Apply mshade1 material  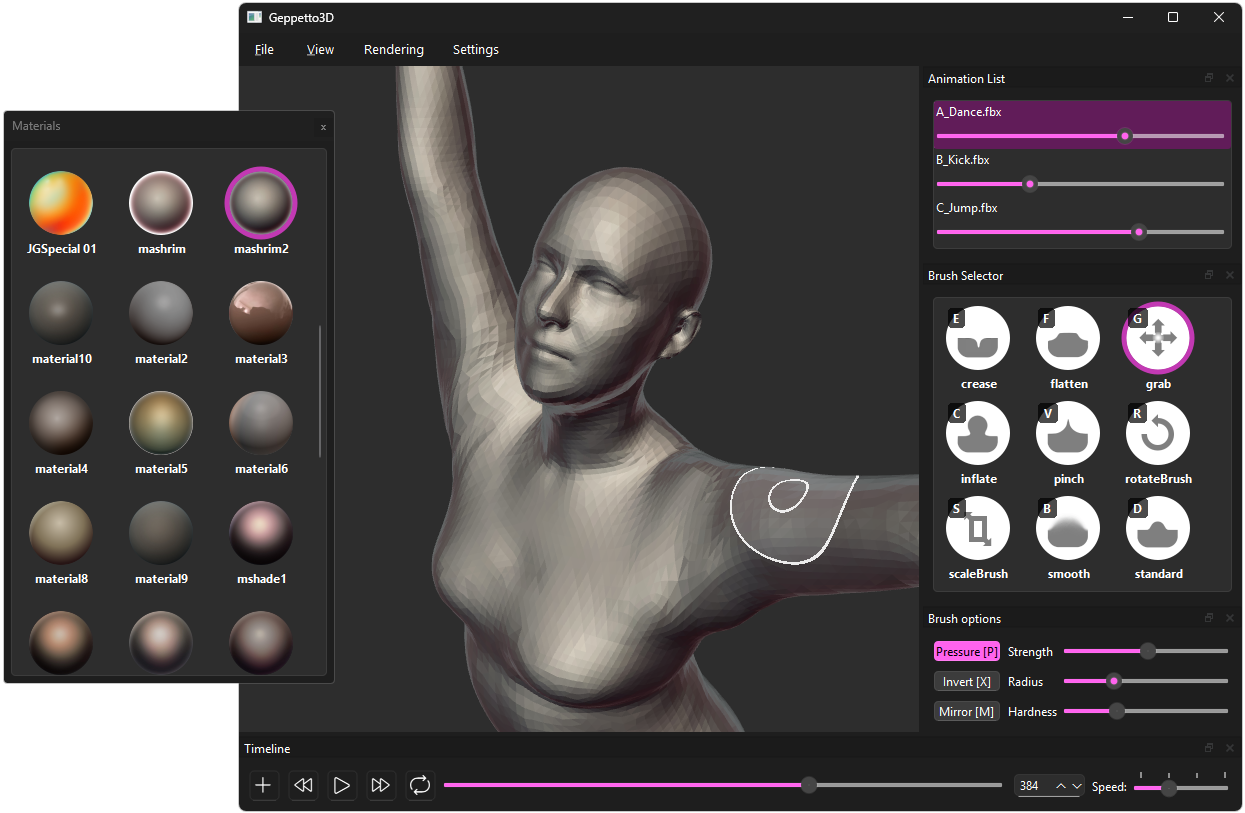click(x=261, y=533)
